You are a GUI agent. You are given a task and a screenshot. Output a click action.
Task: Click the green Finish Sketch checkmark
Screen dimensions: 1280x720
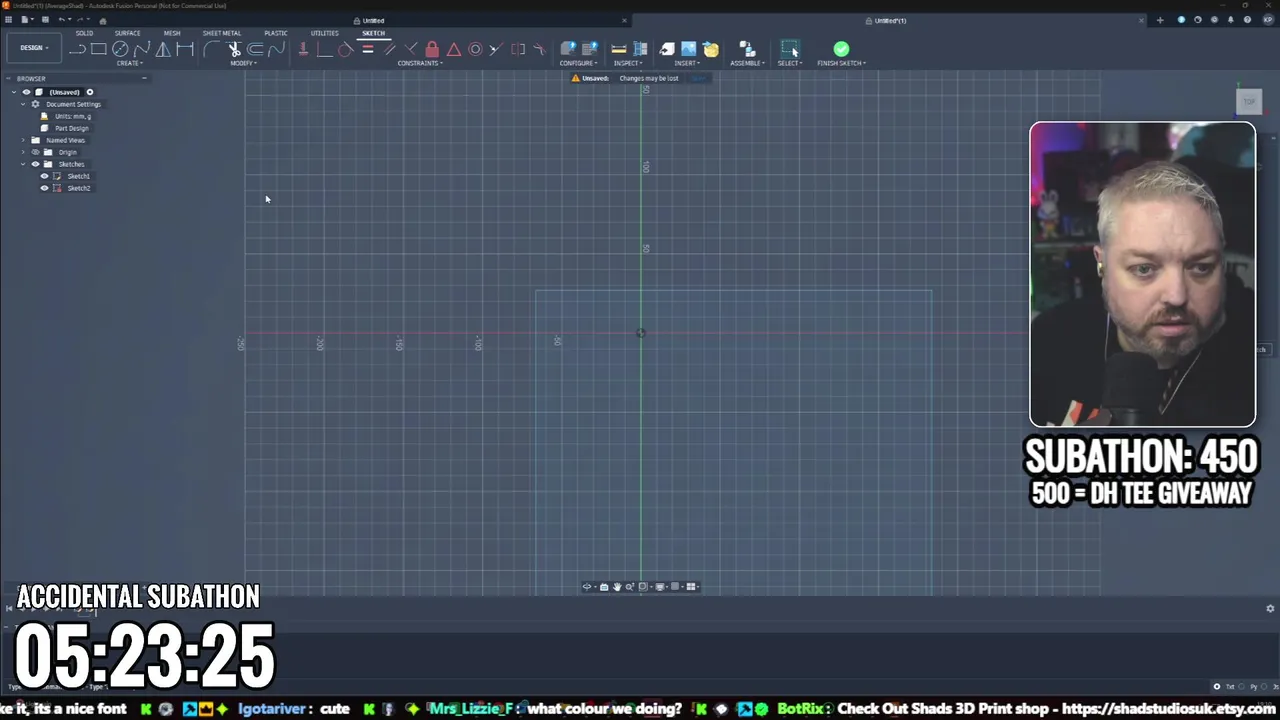click(x=841, y=49)
